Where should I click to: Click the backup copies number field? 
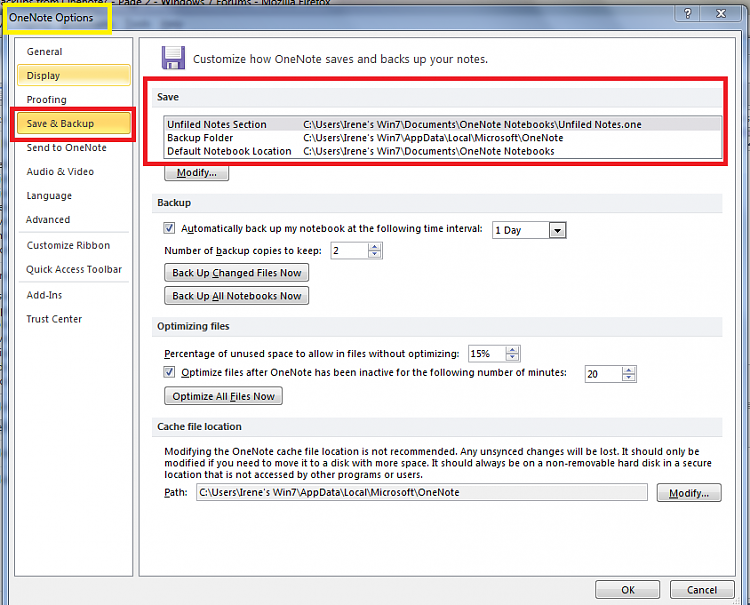point(350,251)
